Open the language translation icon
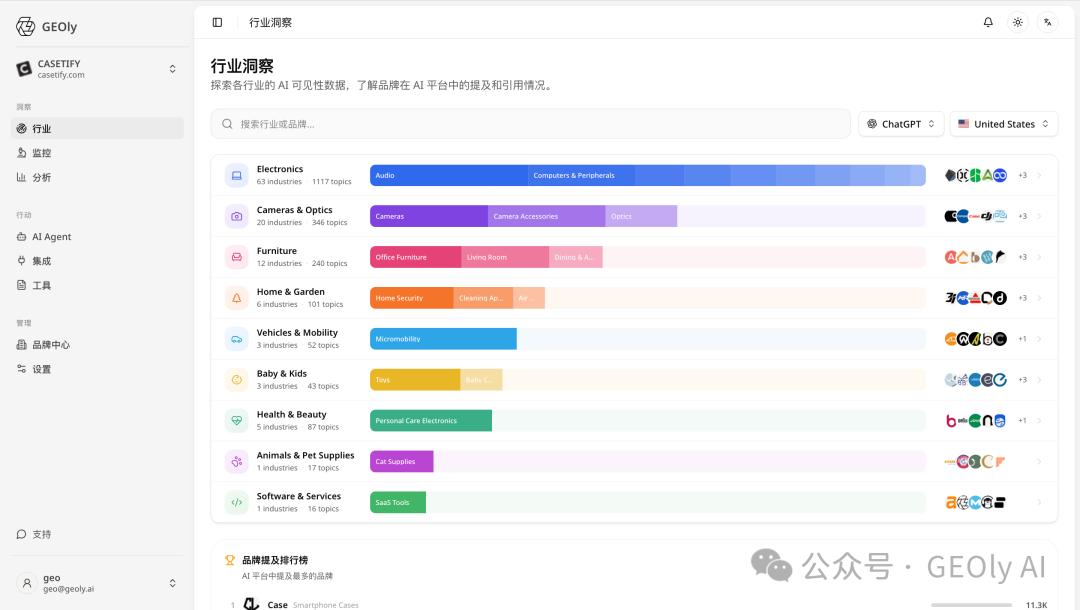Viewport: 1080px width, 610px height. (x=1048, y=22)
